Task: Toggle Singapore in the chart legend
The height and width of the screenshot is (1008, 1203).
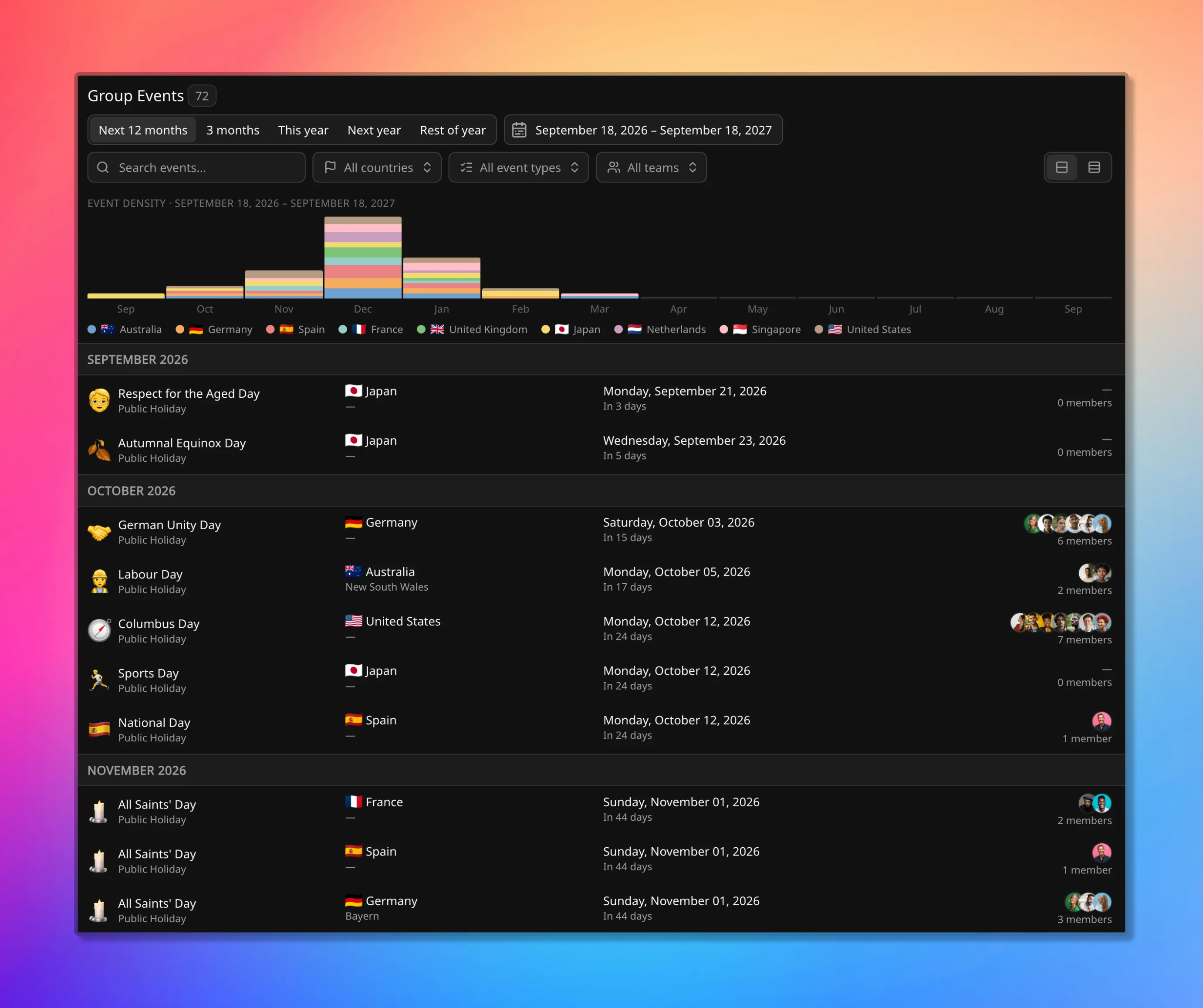Action: click(760, 329)
